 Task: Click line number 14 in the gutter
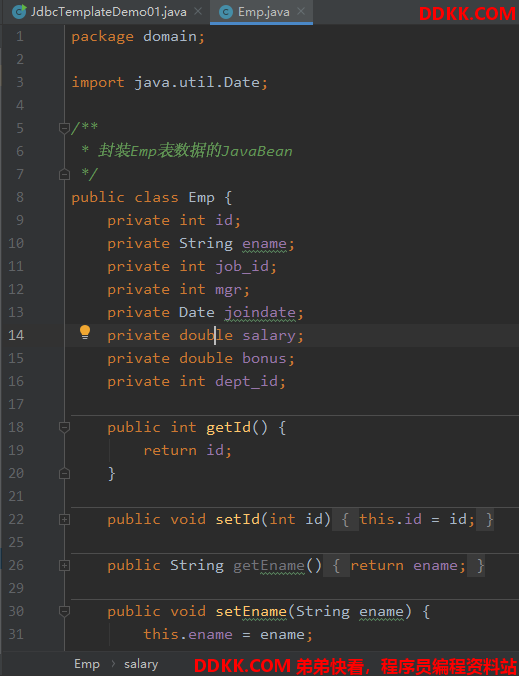coord(16,335)
